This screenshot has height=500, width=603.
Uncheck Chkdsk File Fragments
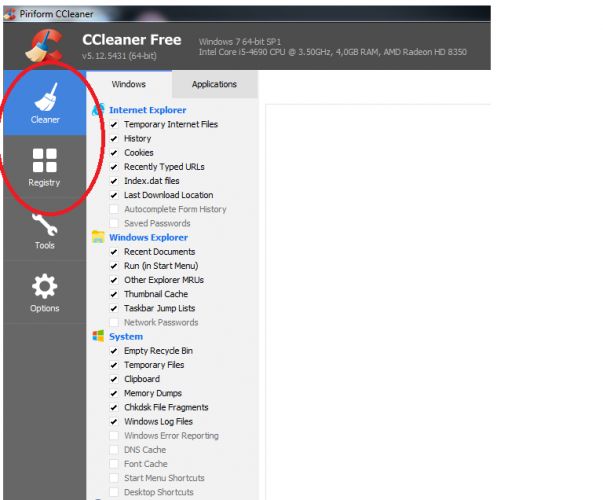click(114, 407)
